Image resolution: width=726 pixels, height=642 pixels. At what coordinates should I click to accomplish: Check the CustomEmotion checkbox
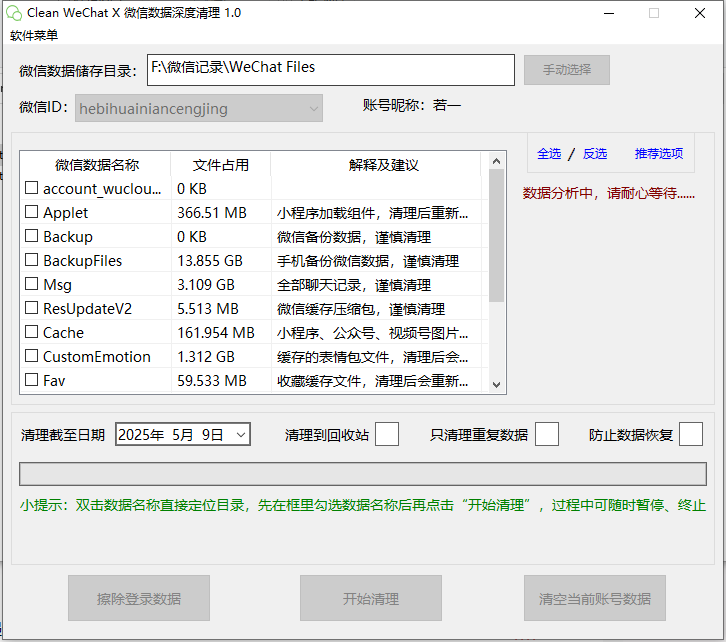pos(31,356)
